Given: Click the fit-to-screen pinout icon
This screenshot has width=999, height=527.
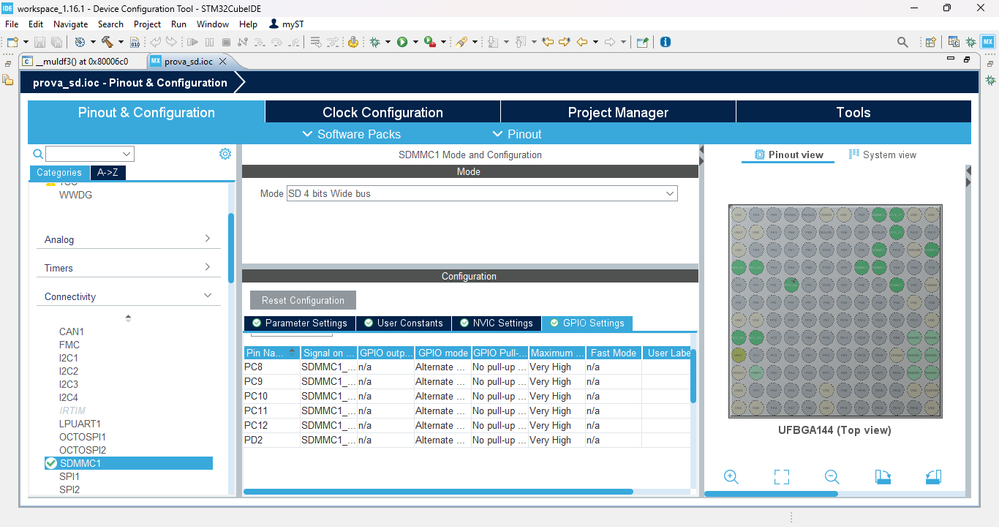Looking at the screenshot, I should point(781,477).
